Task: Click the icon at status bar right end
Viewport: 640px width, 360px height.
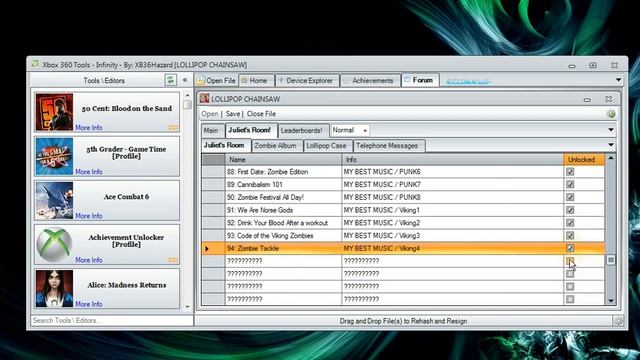Action: click(x=618, y=321)
